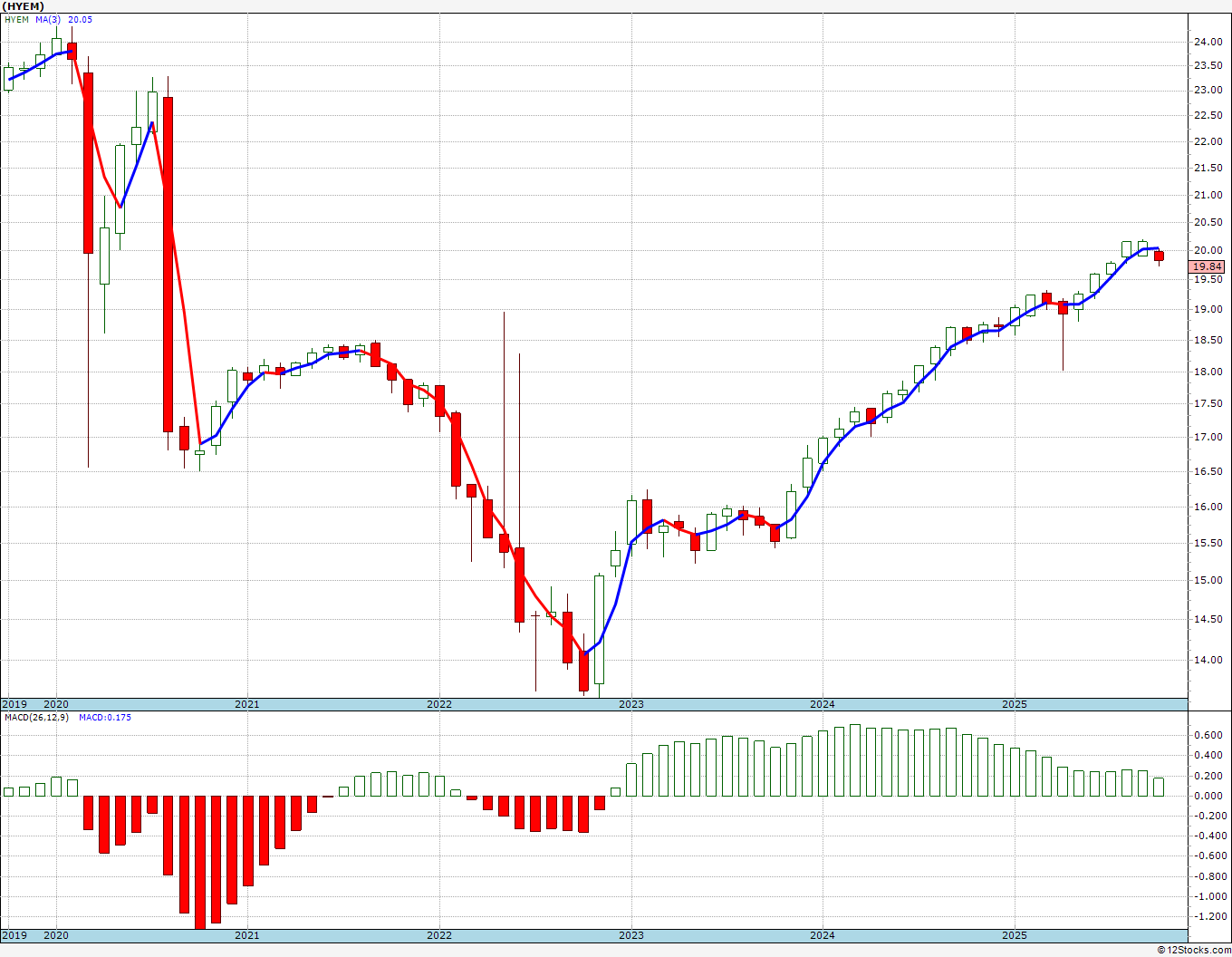Select 2021 on the MACD panel time axis
The width and height of the screenshot is (1232, 957).
[x=247, y=935]
